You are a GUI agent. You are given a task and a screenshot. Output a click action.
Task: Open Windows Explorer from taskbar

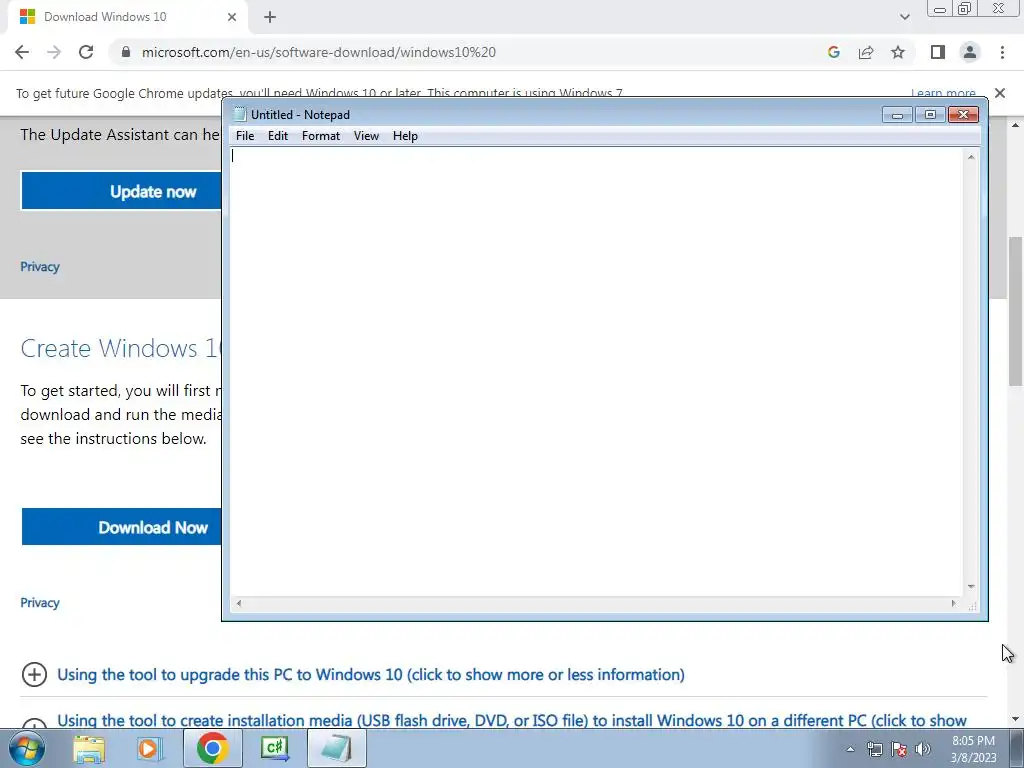click(x=89, y=748)
